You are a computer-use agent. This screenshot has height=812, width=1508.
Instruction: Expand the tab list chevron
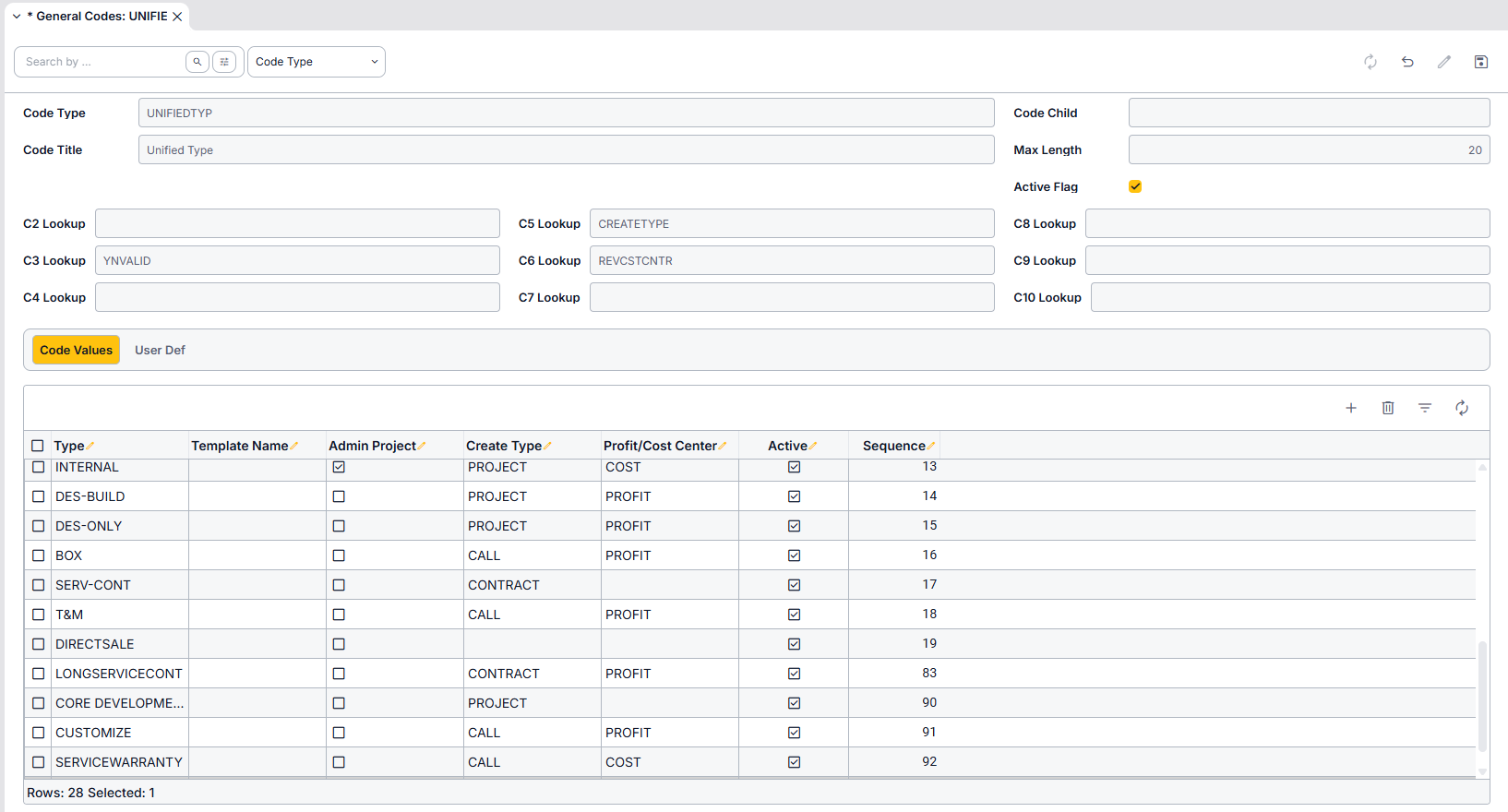pos(17,17)
